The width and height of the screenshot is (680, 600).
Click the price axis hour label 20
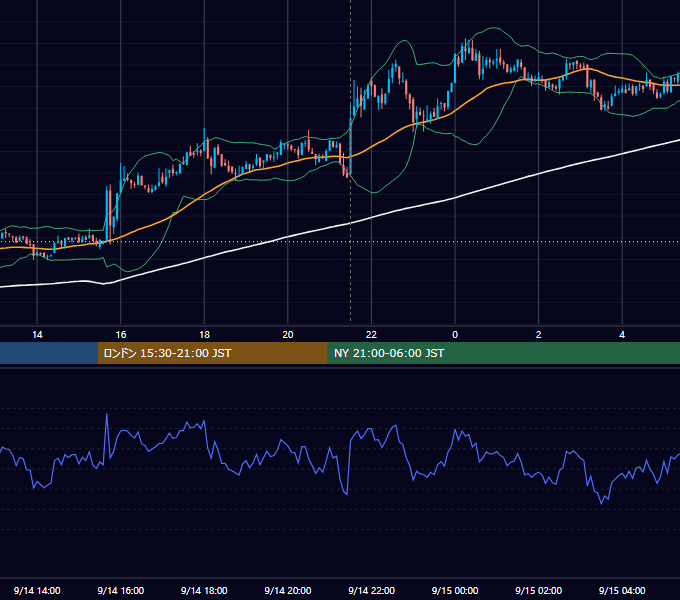tap(288, 335)
